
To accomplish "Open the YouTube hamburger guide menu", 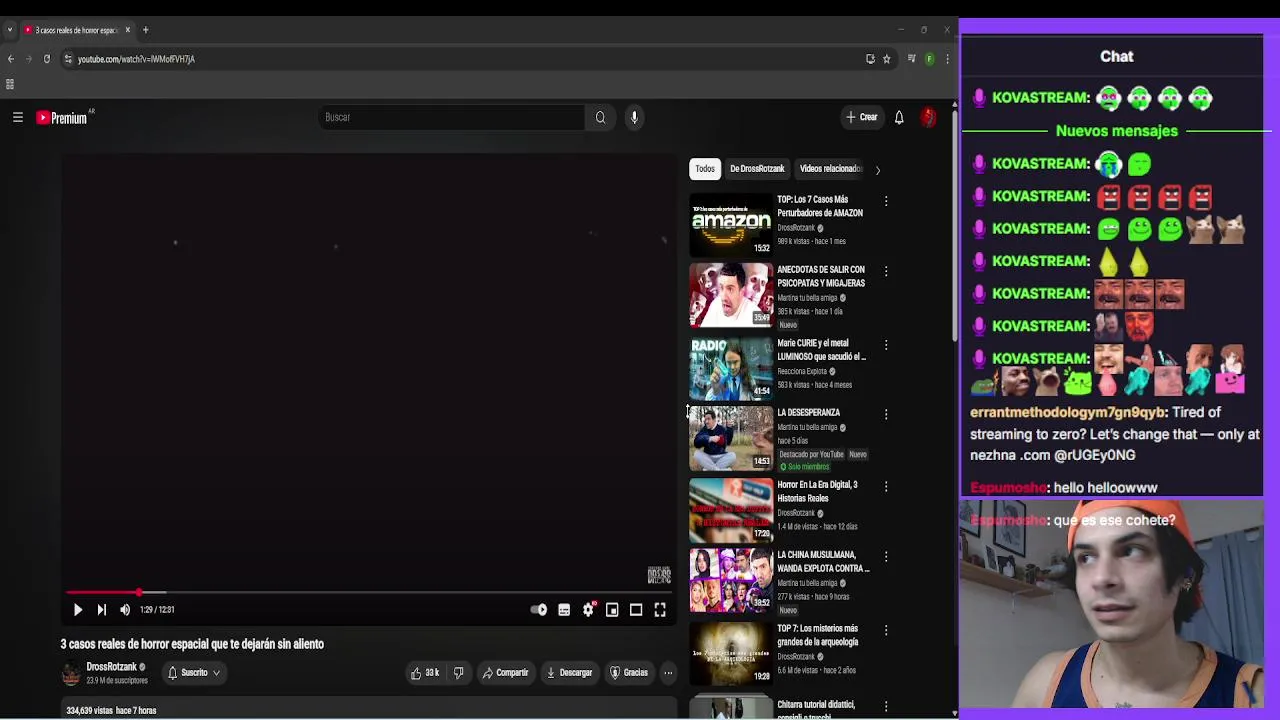I will pos(17,117).
